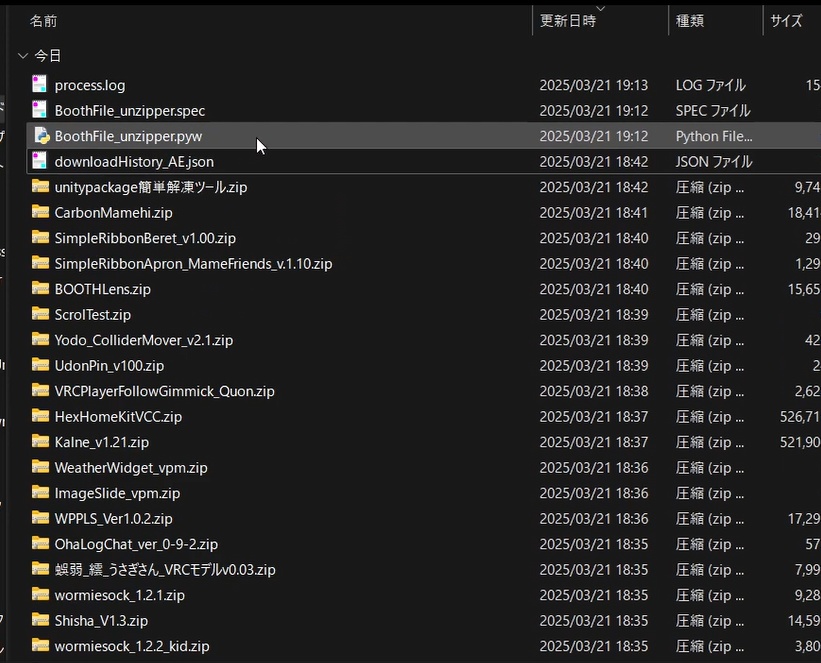Click the zip icon of WeatherWidget_vpm.zip
Screen dimensions: 821x663
(x=40, y=467)
